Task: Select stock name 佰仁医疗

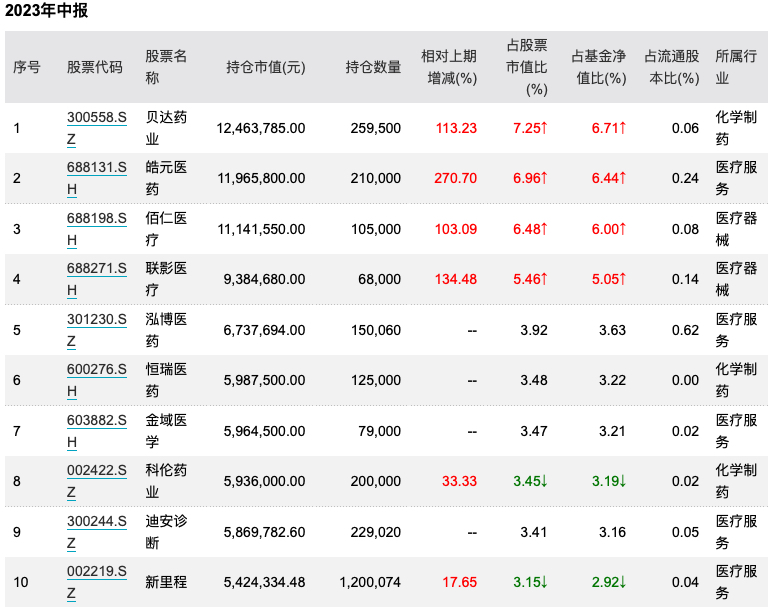Action: (166, 229)
